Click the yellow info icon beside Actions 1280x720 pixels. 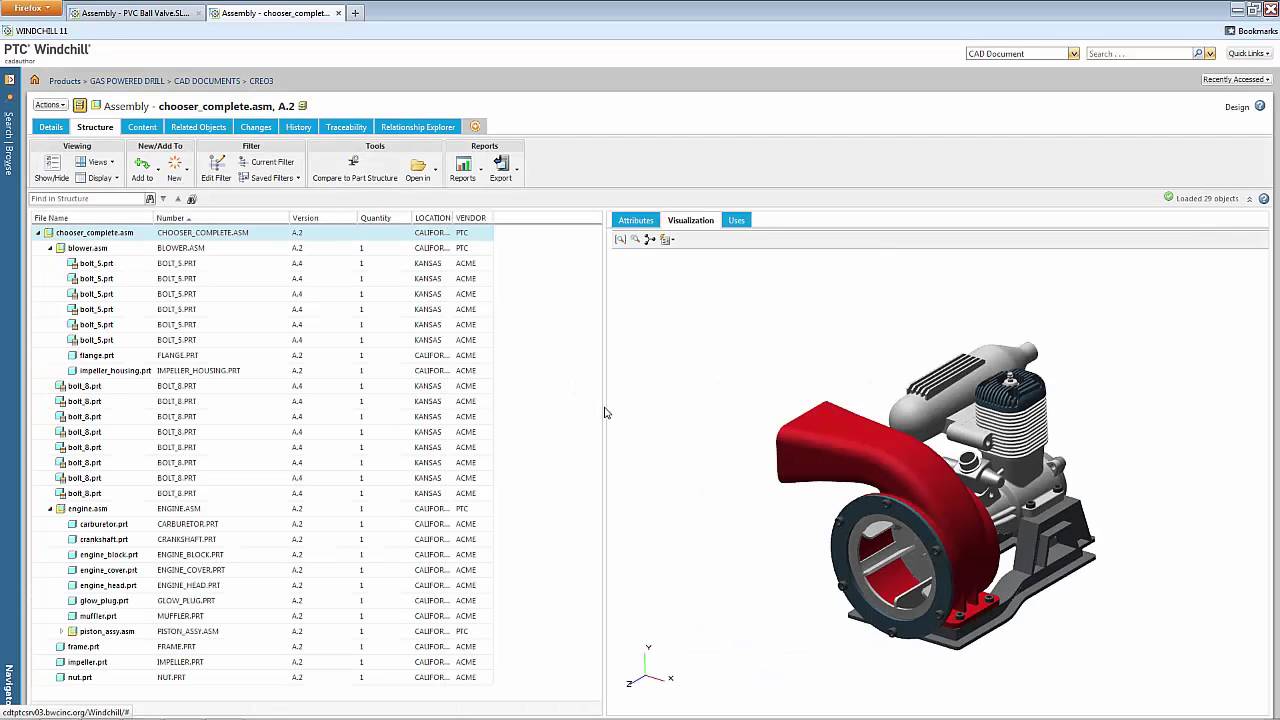[x=80, y=105]
